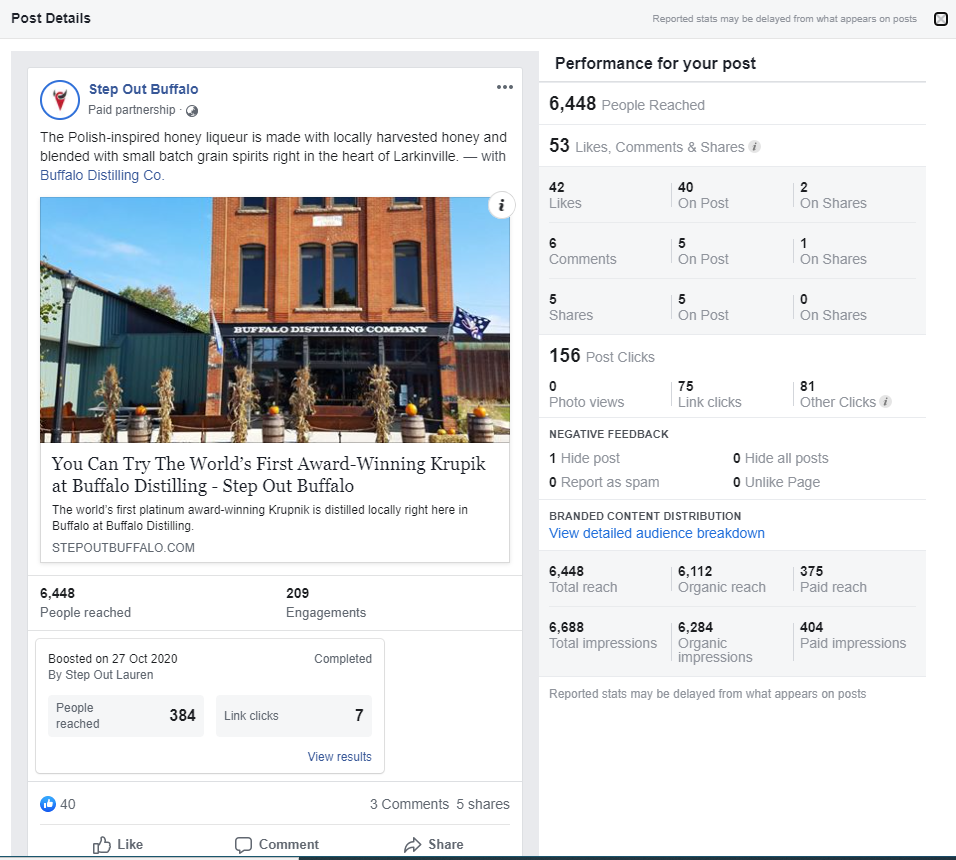The width and height of the screenshot is (956, 860).
Task: Click the info icon beside Likes, Comments & Shares
Action: click(x=754, y=147)
